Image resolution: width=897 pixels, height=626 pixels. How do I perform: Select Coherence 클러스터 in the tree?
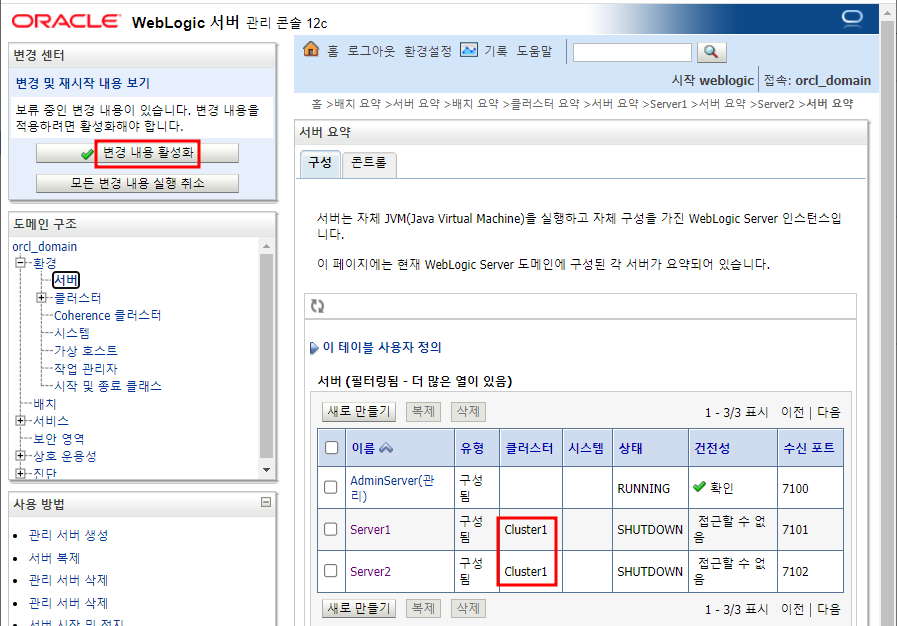coord(108,315)
